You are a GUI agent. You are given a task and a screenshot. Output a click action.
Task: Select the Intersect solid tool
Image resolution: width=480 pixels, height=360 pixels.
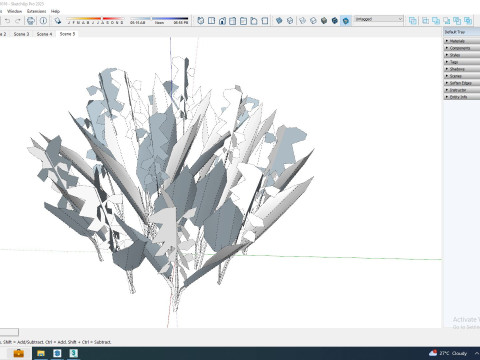[x=426, y=21]
